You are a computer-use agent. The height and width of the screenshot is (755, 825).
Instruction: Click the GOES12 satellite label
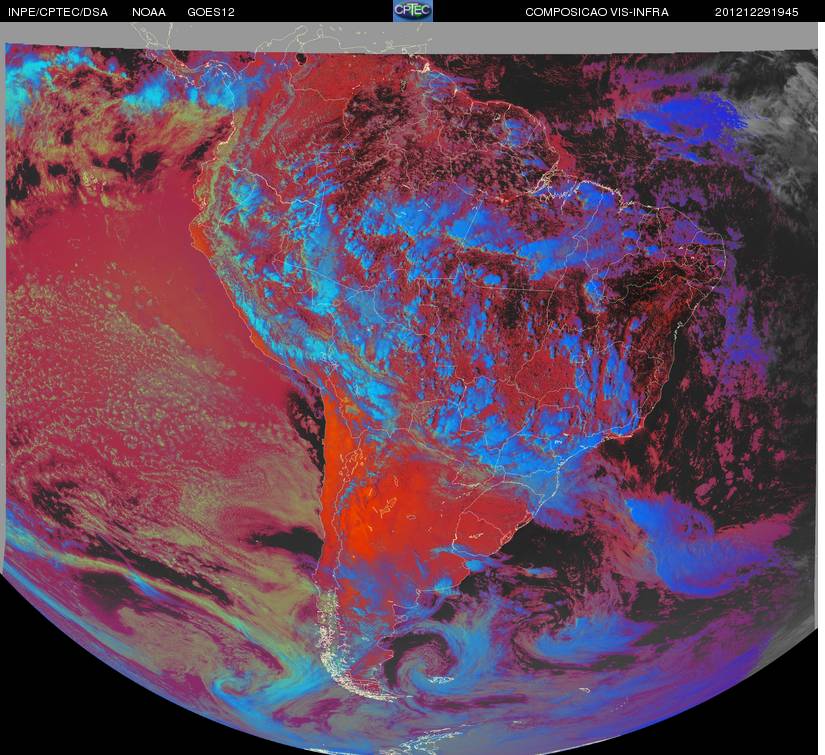click(x=211, y=12)
